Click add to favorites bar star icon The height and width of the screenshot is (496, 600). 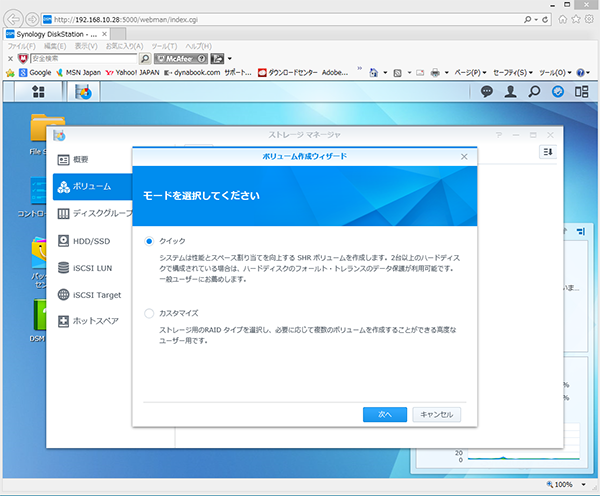pos(10,72)
